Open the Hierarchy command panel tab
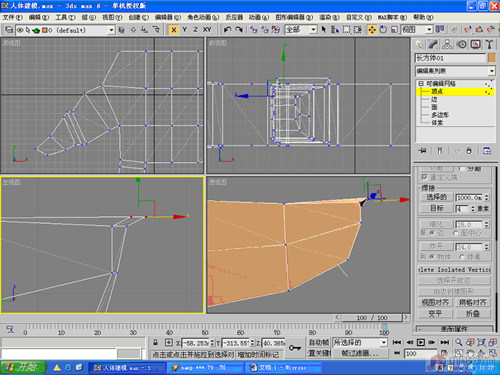 447,44
